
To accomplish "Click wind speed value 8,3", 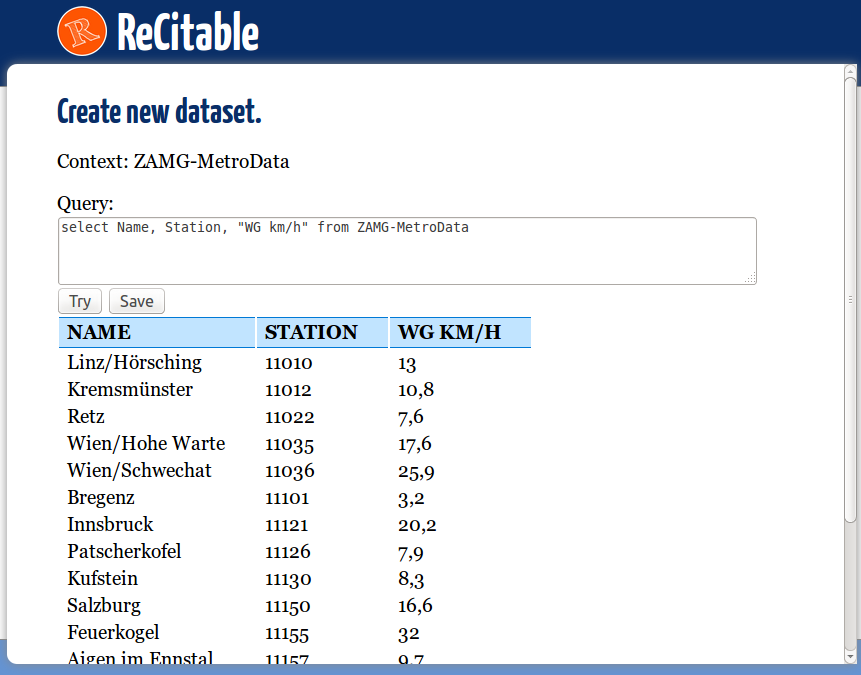I will pyautogui.click(x=411, y=579).
